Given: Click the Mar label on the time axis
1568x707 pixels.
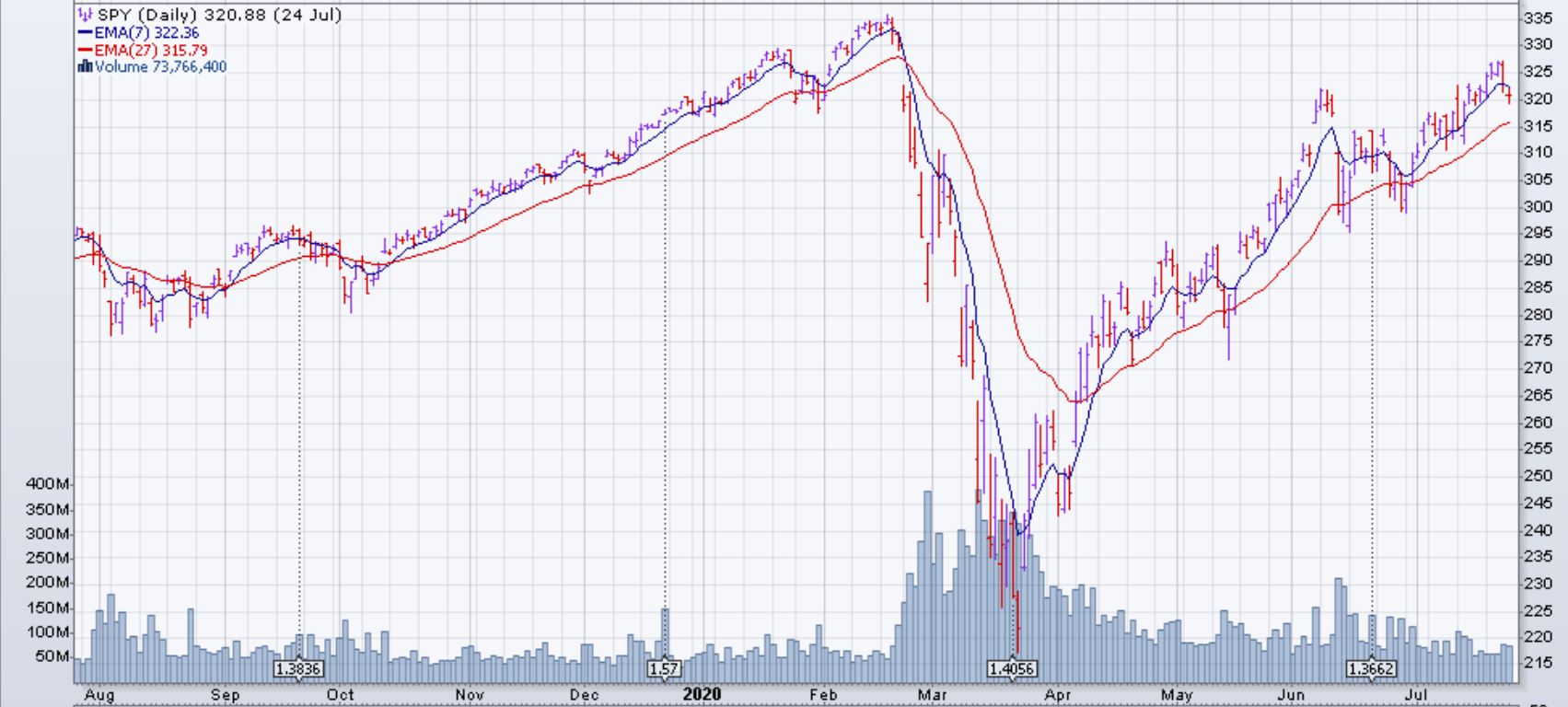Looking at the screenshot, I should click(x=937, y=695).
